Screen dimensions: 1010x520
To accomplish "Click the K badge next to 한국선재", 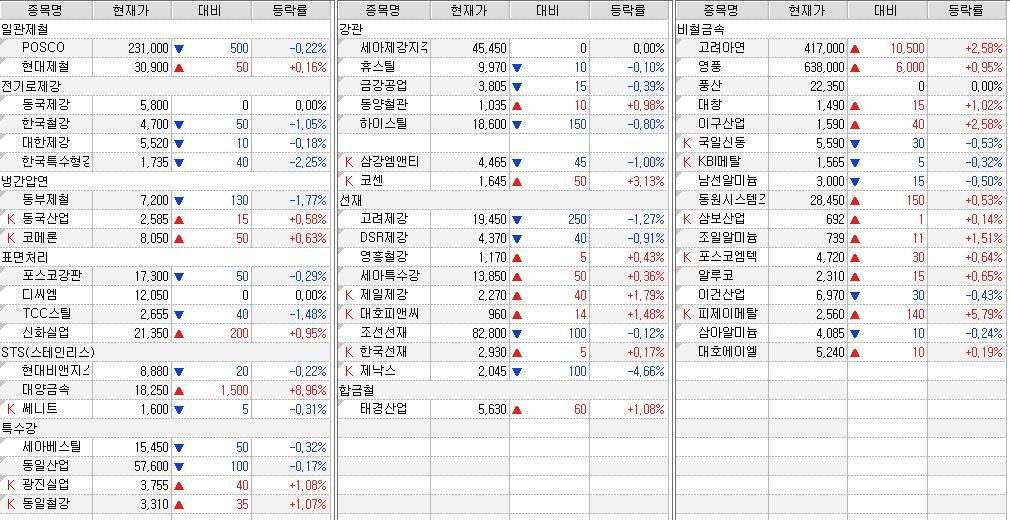I will (x=349, y=352).
